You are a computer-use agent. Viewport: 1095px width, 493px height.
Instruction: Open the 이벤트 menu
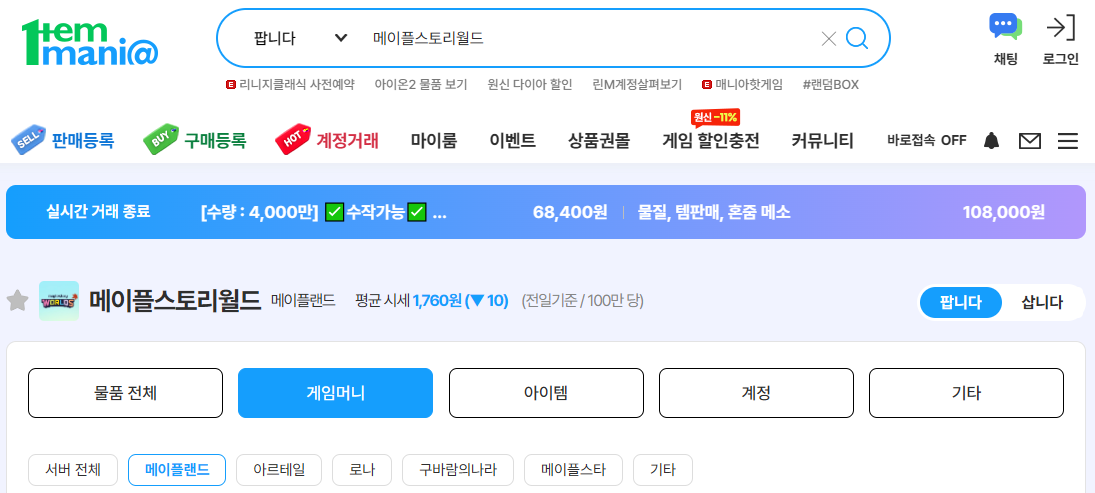[x=513, y=141]
